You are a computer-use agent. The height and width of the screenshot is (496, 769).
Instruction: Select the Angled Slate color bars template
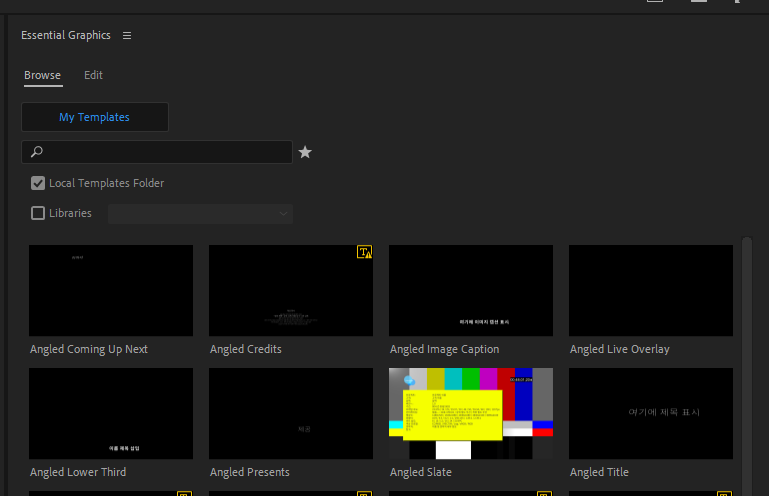[x=470, y=413]
